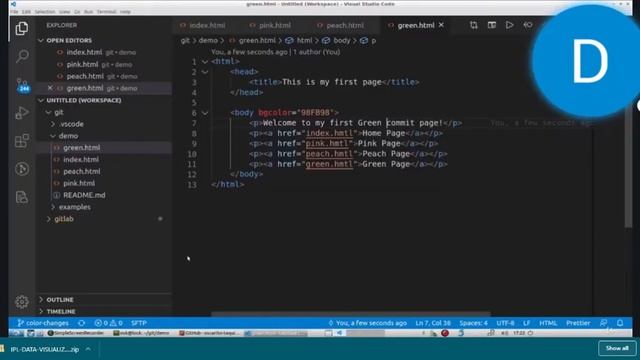Screen dimensions: 640x360
Task: Expand the .vscode folder
Action: coord(53,124)
